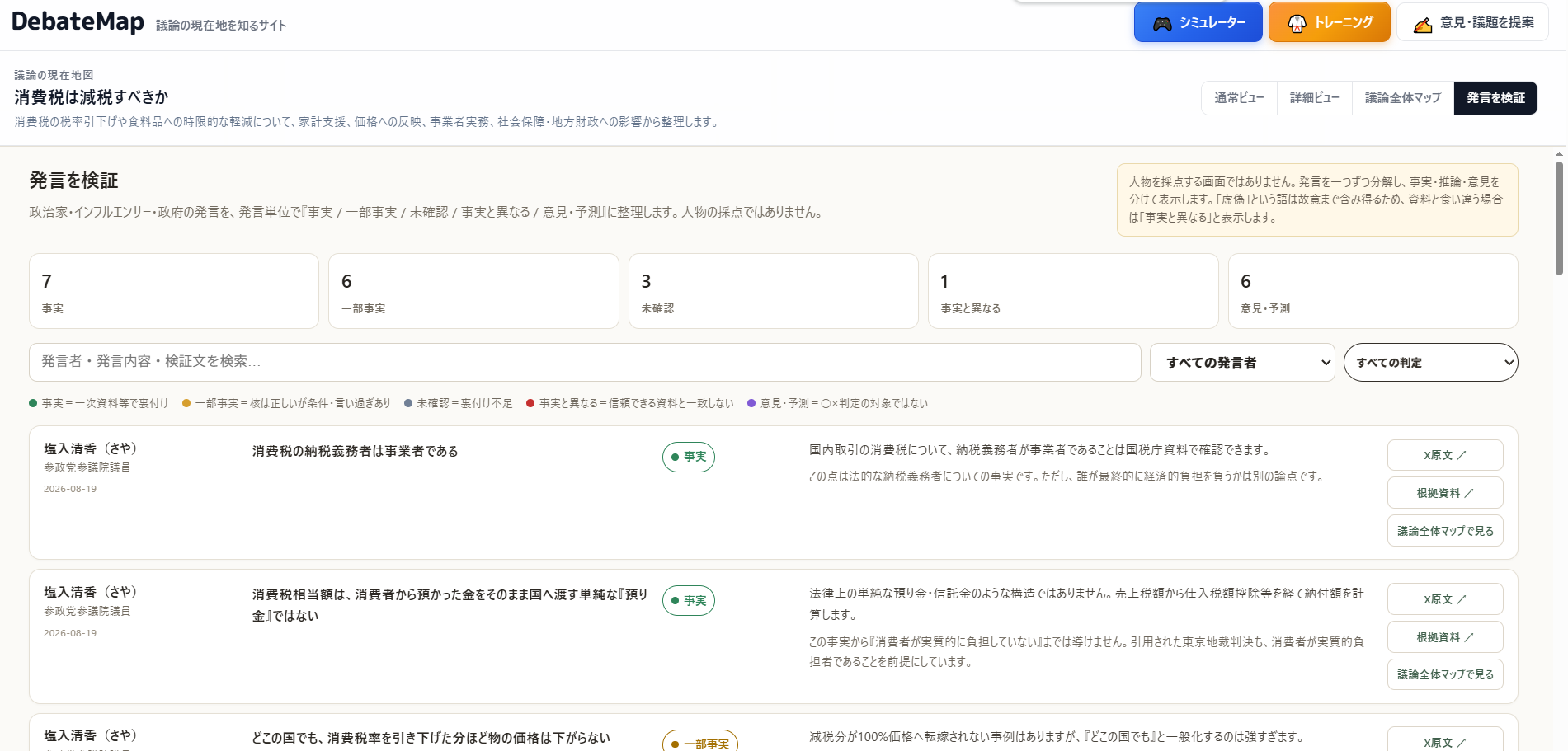Click 議論の現在地図 breadcrumb label
This screenshot has width=1568, height=751.
(54, 75)
